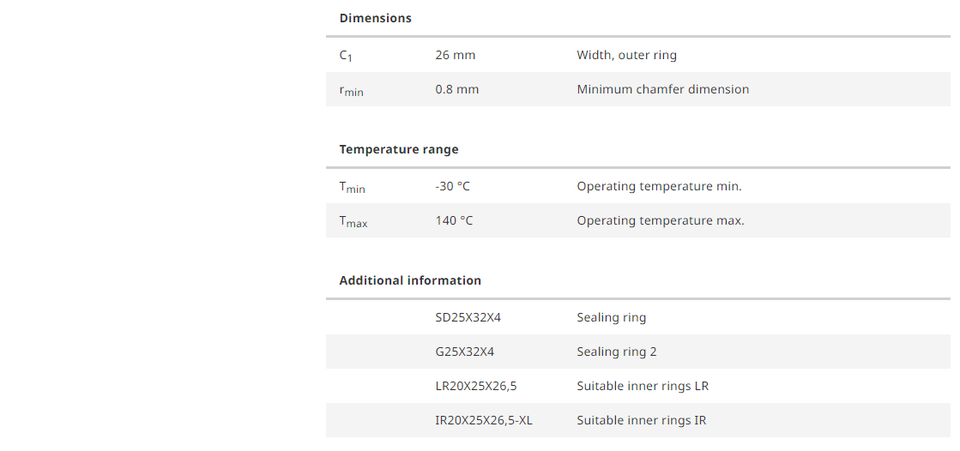Click the "Sealing ring 2" description
Viewport: 960px width, 451px height.
click(x=617, y=352)
